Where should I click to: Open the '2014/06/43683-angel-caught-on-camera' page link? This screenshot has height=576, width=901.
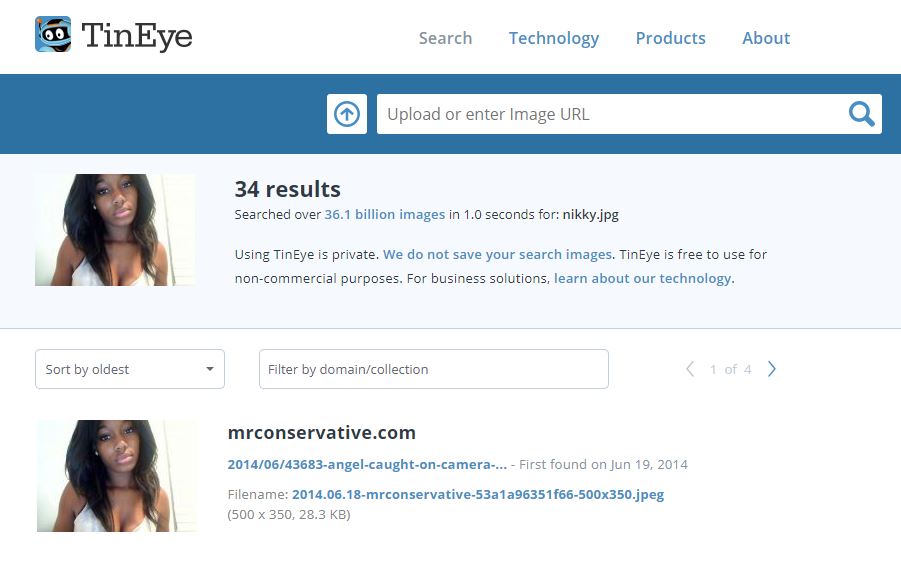click(x=367, y=464)
